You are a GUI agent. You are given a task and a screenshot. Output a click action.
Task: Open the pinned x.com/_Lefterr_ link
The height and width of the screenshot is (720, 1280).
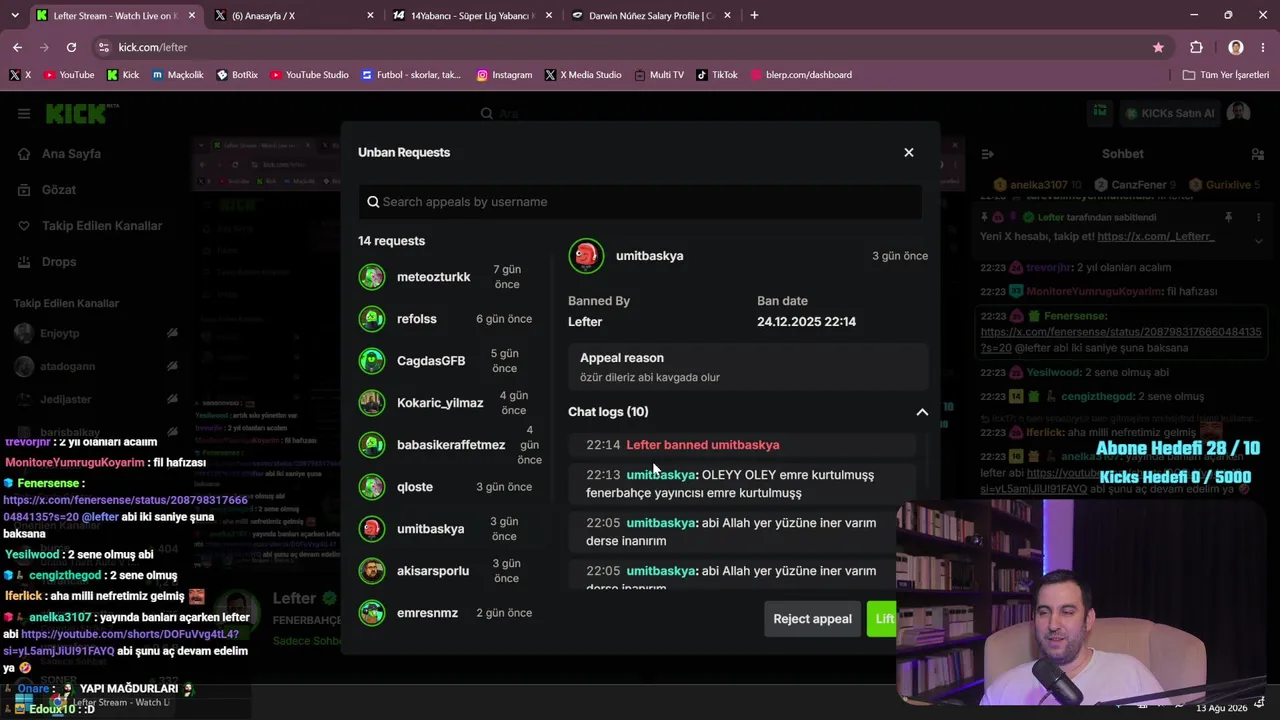pyautogui.click(x=1156, y=237)
